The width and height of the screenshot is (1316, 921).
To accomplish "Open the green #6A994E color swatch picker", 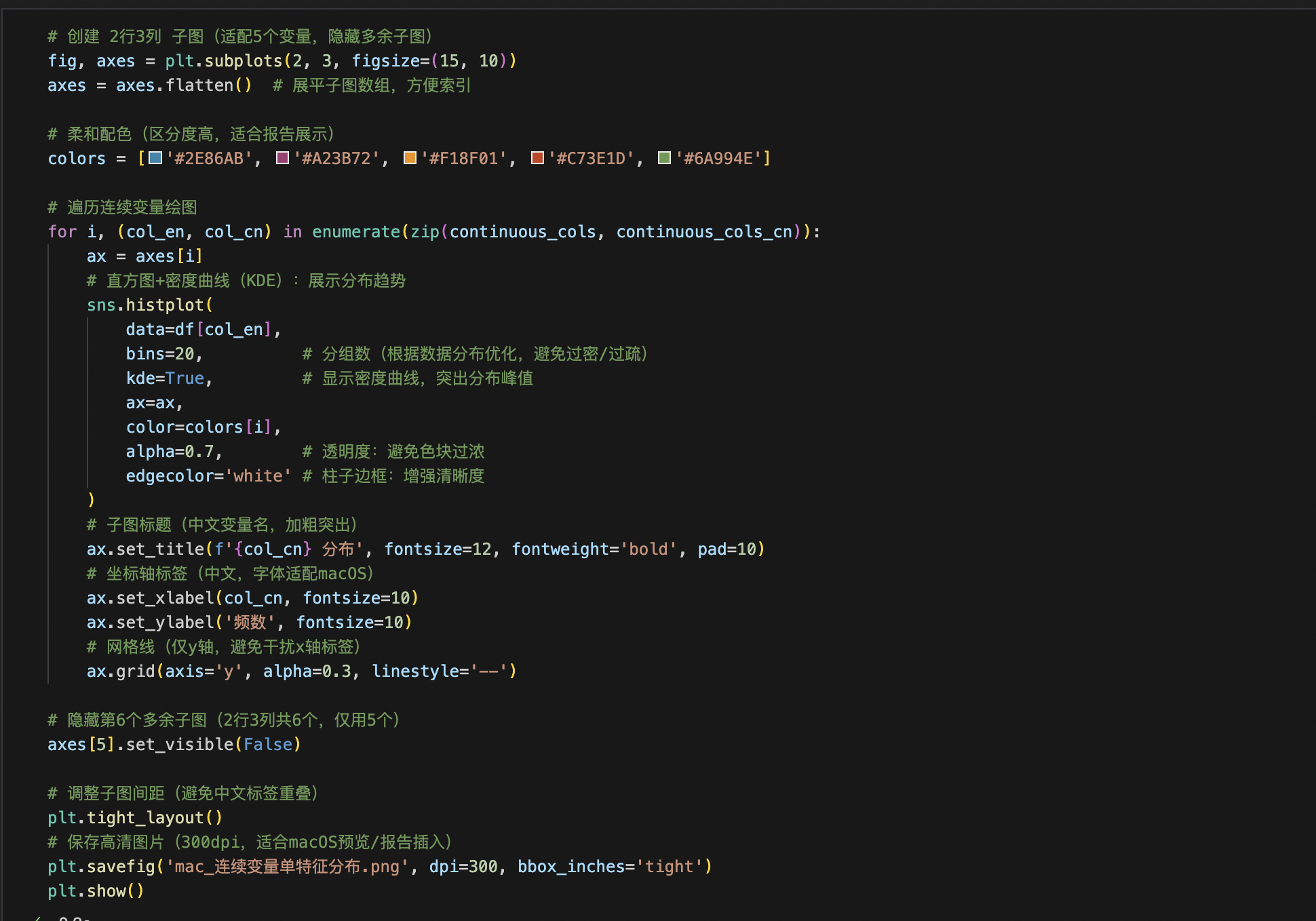I will [665, 158].
